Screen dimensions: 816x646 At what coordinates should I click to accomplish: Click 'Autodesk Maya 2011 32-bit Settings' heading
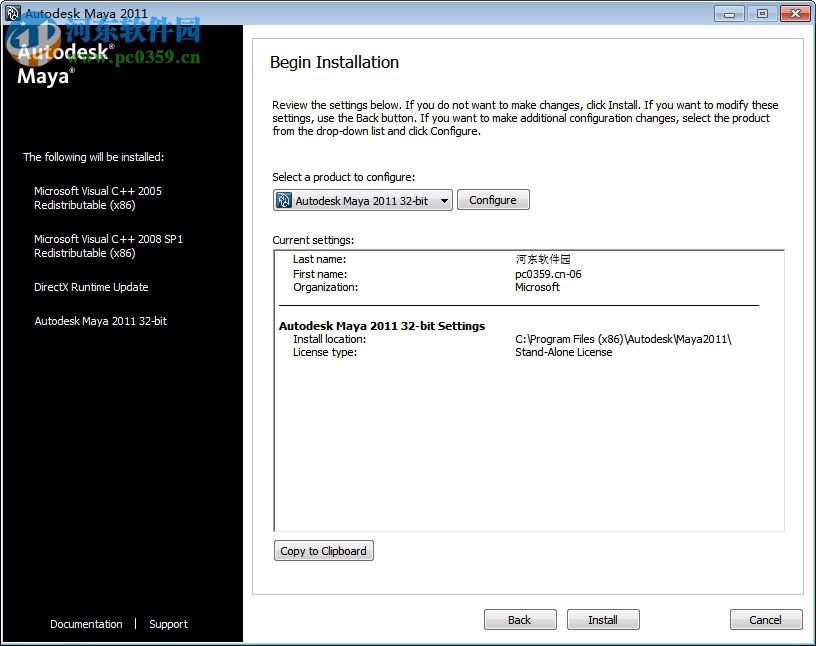pos(382,326)
